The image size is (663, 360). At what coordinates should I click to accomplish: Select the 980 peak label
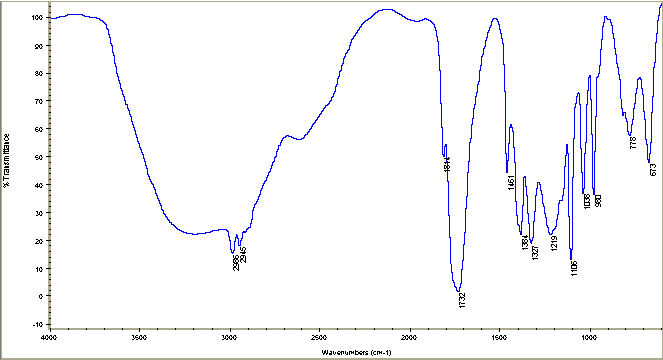click(x=598, y=201)
